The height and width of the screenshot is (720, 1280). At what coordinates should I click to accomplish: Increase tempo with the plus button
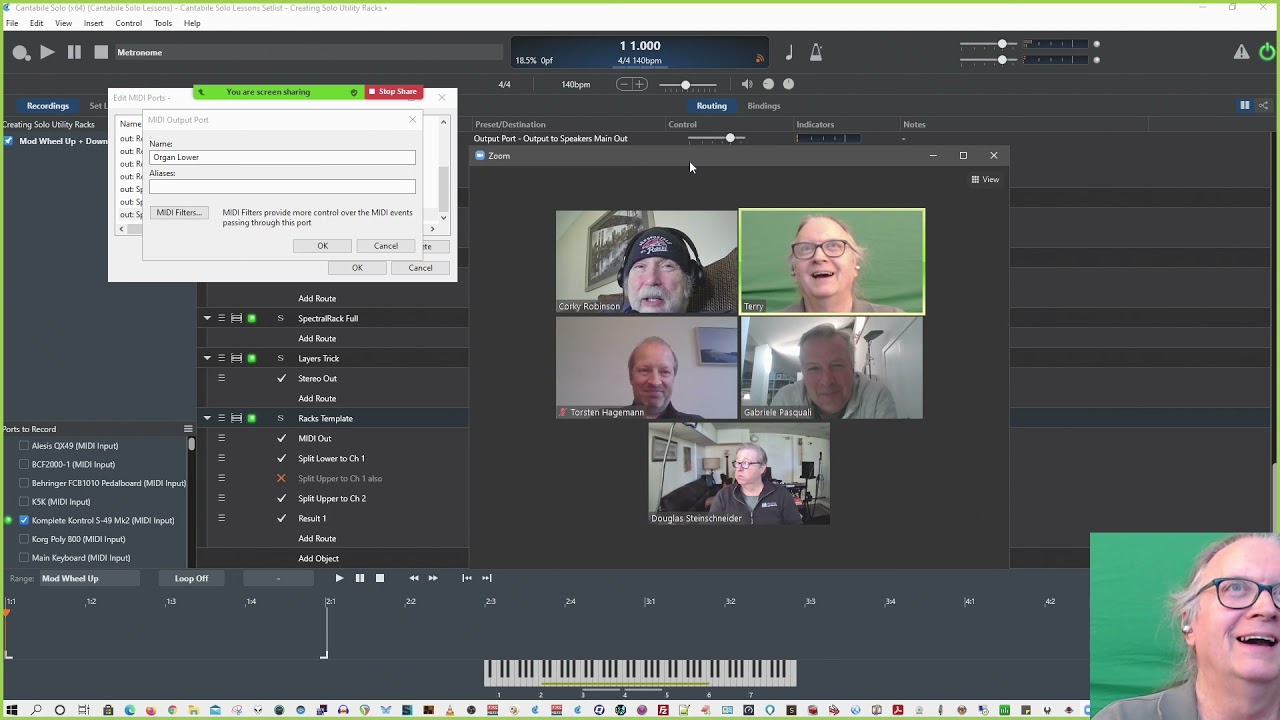(x=640, y=85)
